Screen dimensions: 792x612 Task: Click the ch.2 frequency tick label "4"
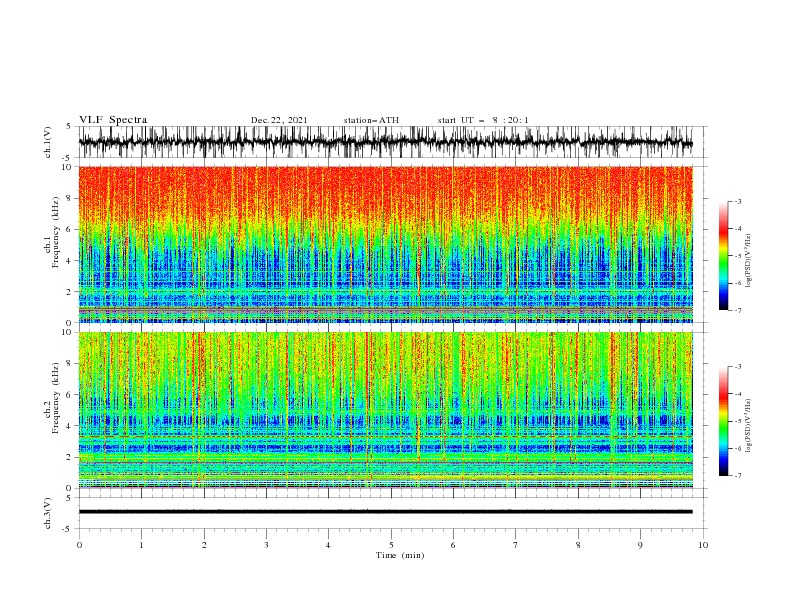pyautogui.click(x=69, y=426)
